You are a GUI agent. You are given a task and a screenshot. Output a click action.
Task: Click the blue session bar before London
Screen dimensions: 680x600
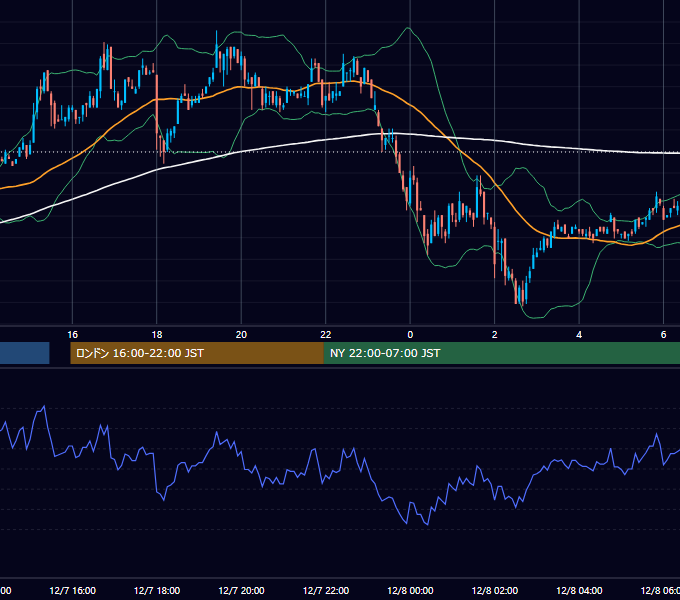click(x=25, y=353)
